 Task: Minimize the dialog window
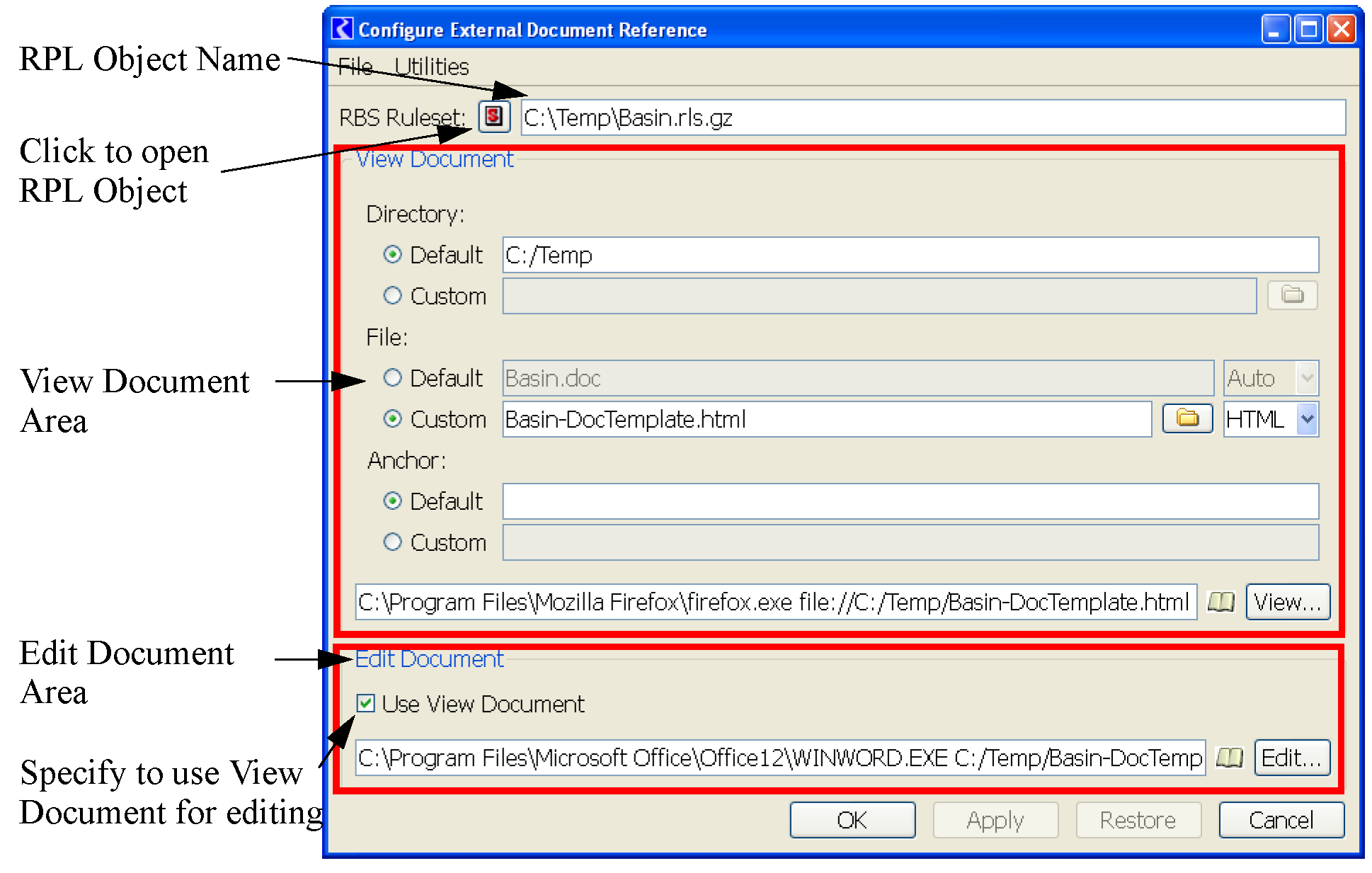click(1276, 29)
